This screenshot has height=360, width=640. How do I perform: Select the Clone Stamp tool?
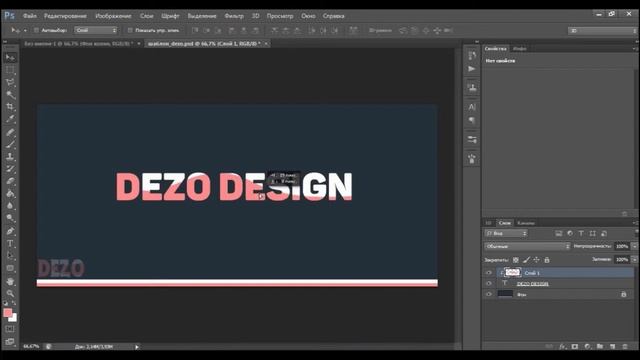coord(10,156)
